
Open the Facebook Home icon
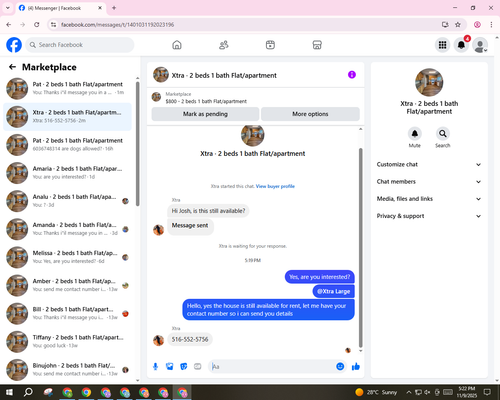177,45
